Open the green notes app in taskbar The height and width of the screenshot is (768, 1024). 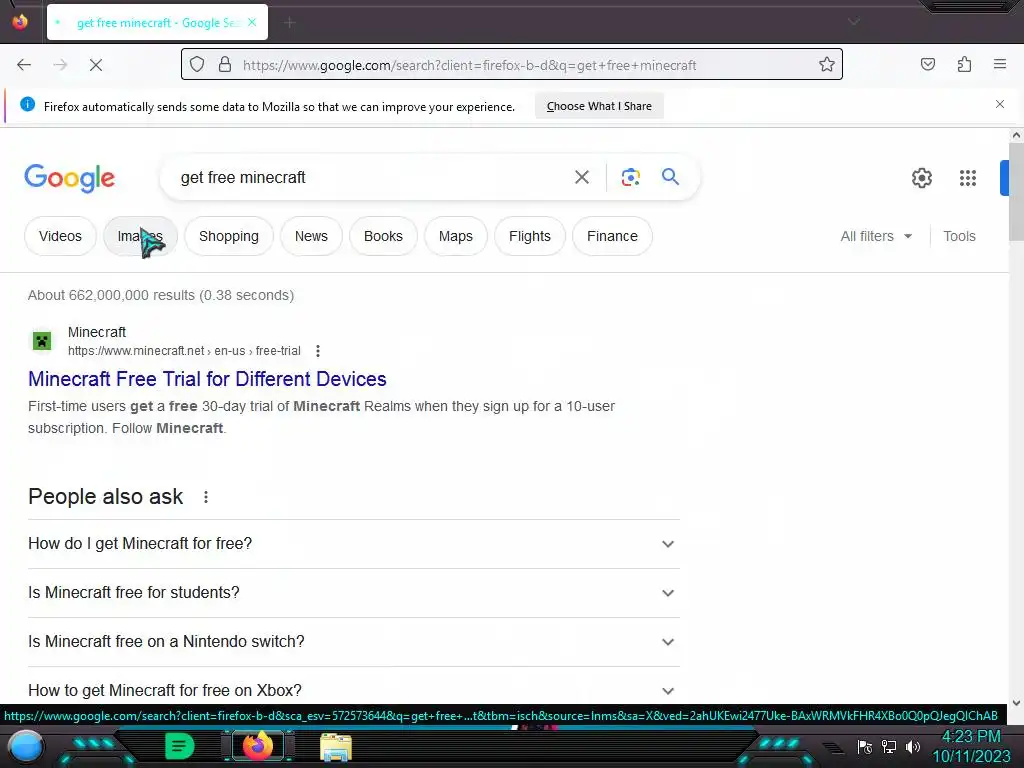(x=180, y=746)
